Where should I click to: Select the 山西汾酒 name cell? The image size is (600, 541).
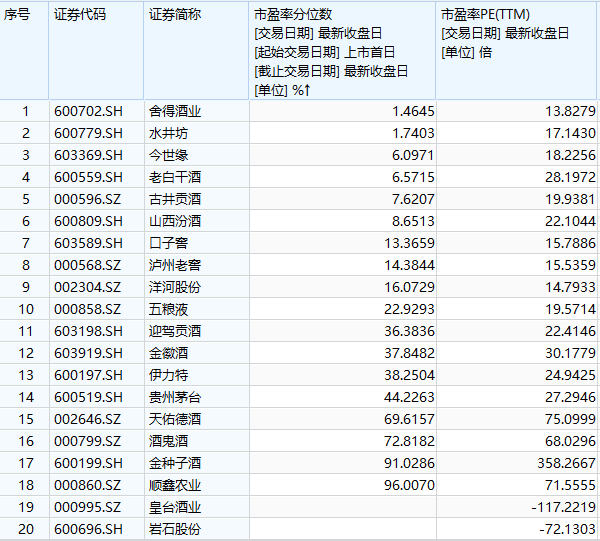point(175,221)
